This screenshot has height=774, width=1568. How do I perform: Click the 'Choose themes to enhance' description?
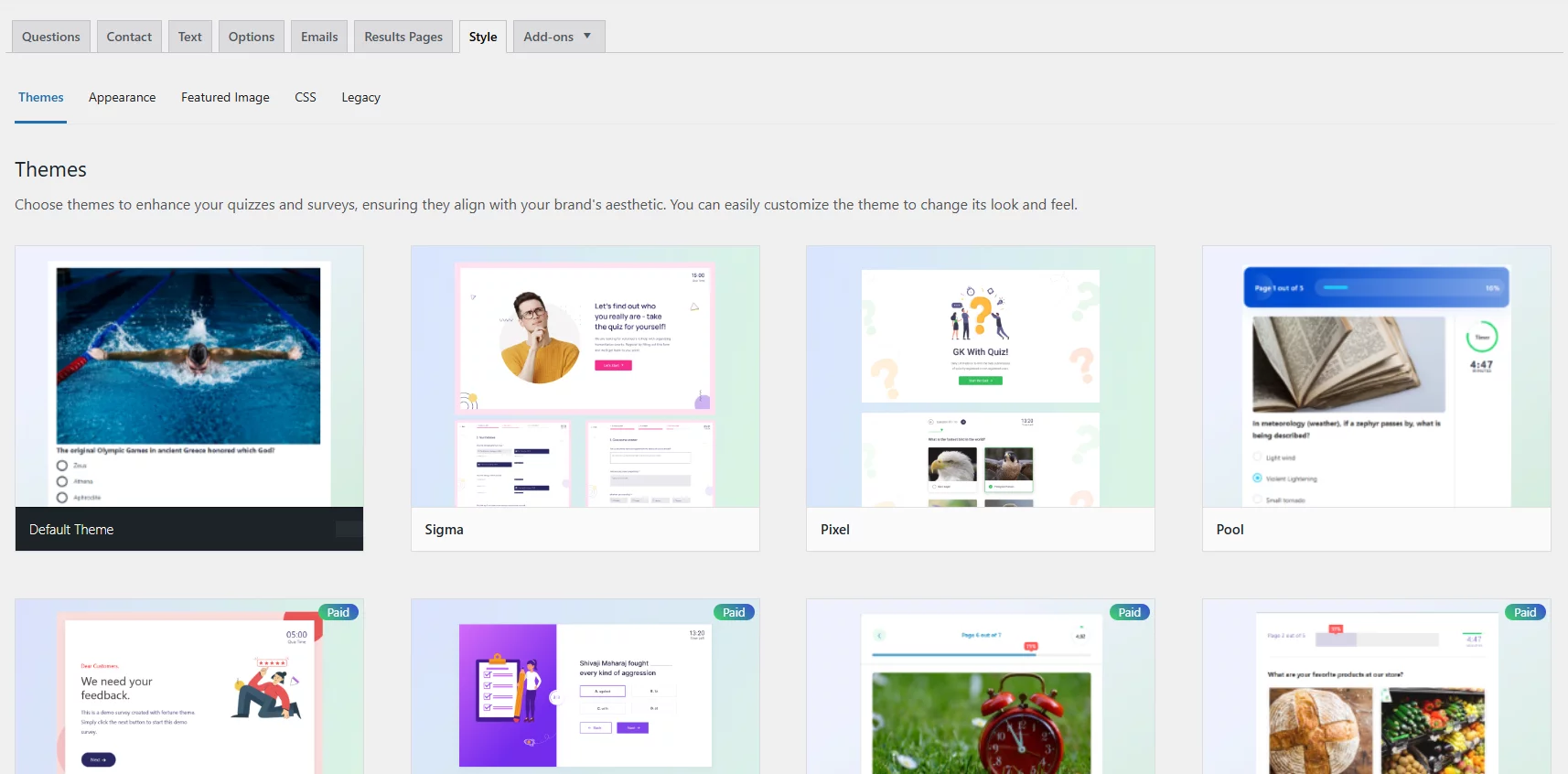(x=546, y=205)
